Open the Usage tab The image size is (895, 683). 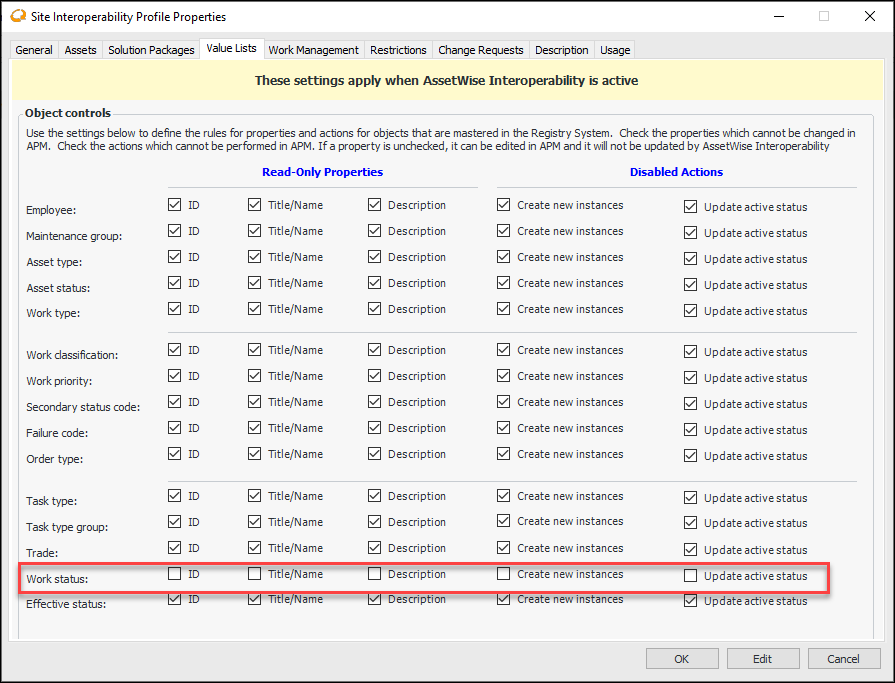tap(615, 50)
